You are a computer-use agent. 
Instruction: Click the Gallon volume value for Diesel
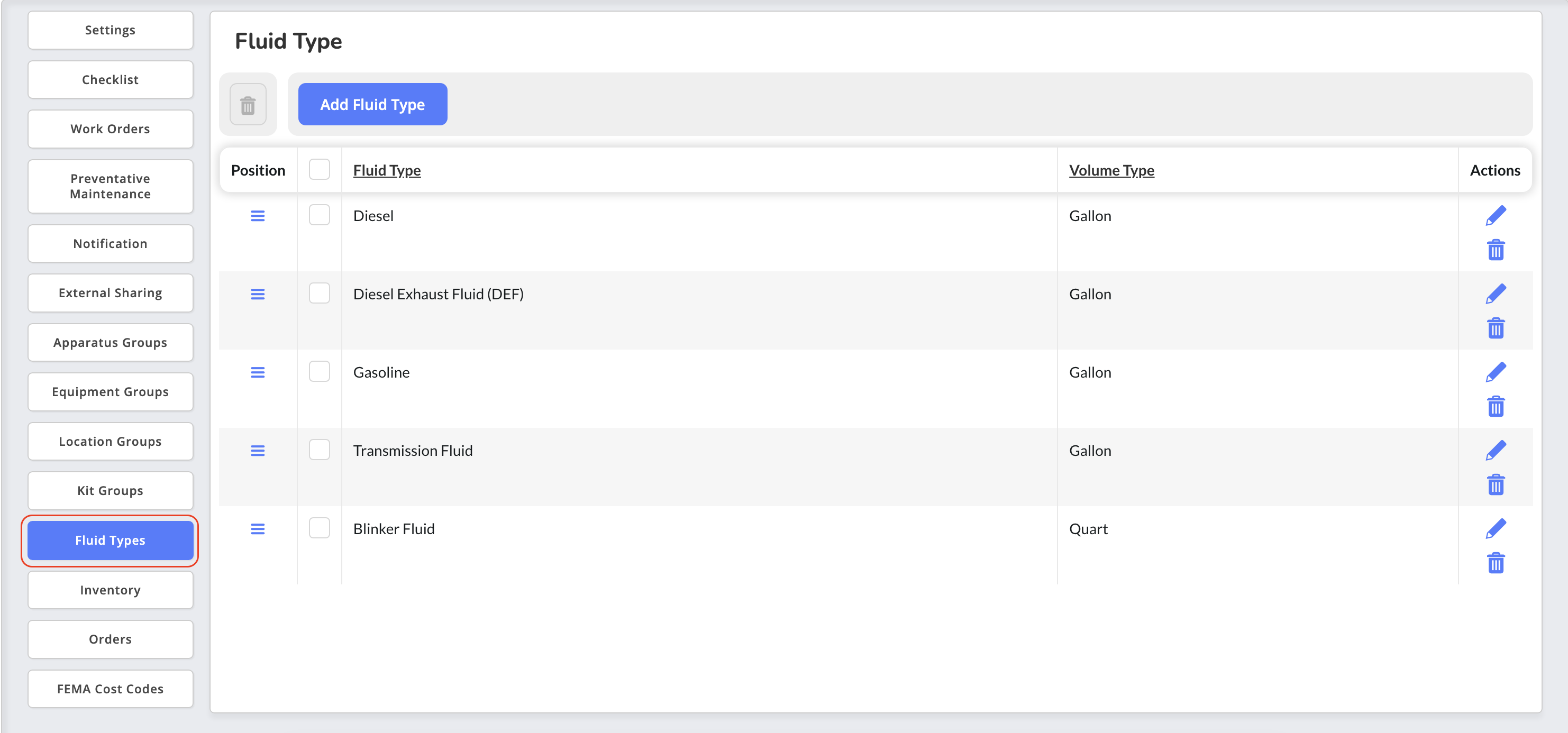coord(1090,216)
